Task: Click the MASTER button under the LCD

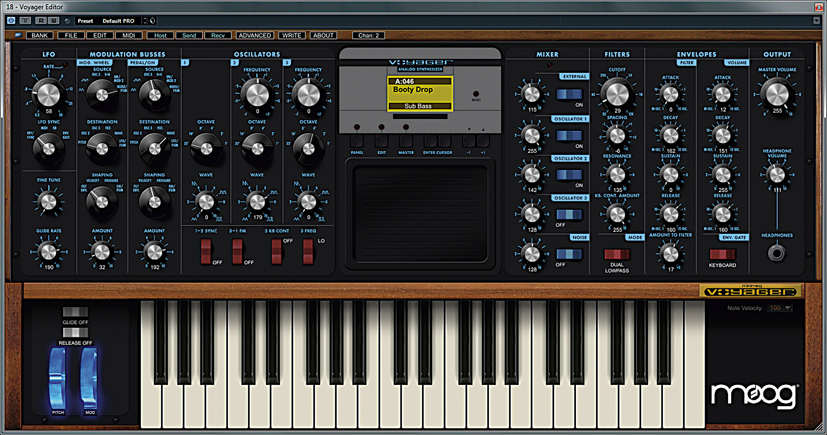Action: tap(406, 141)
